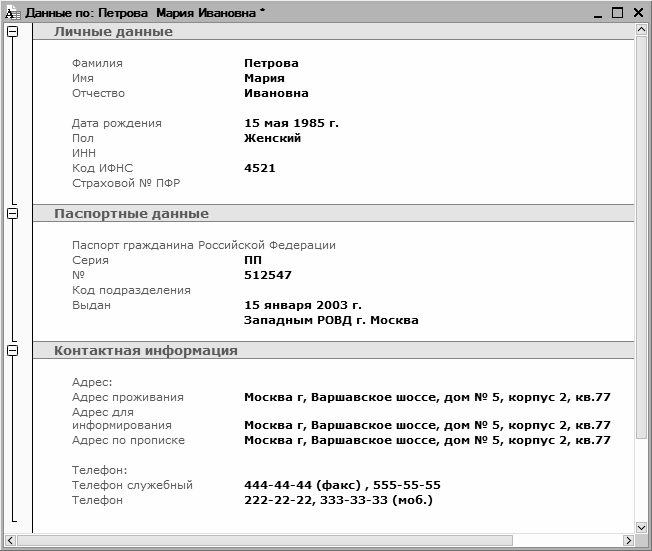The width and height of the screenshot is (652, 551).
Task: Collapse the Контактная информация group
Action: click(x=12, y=351)
